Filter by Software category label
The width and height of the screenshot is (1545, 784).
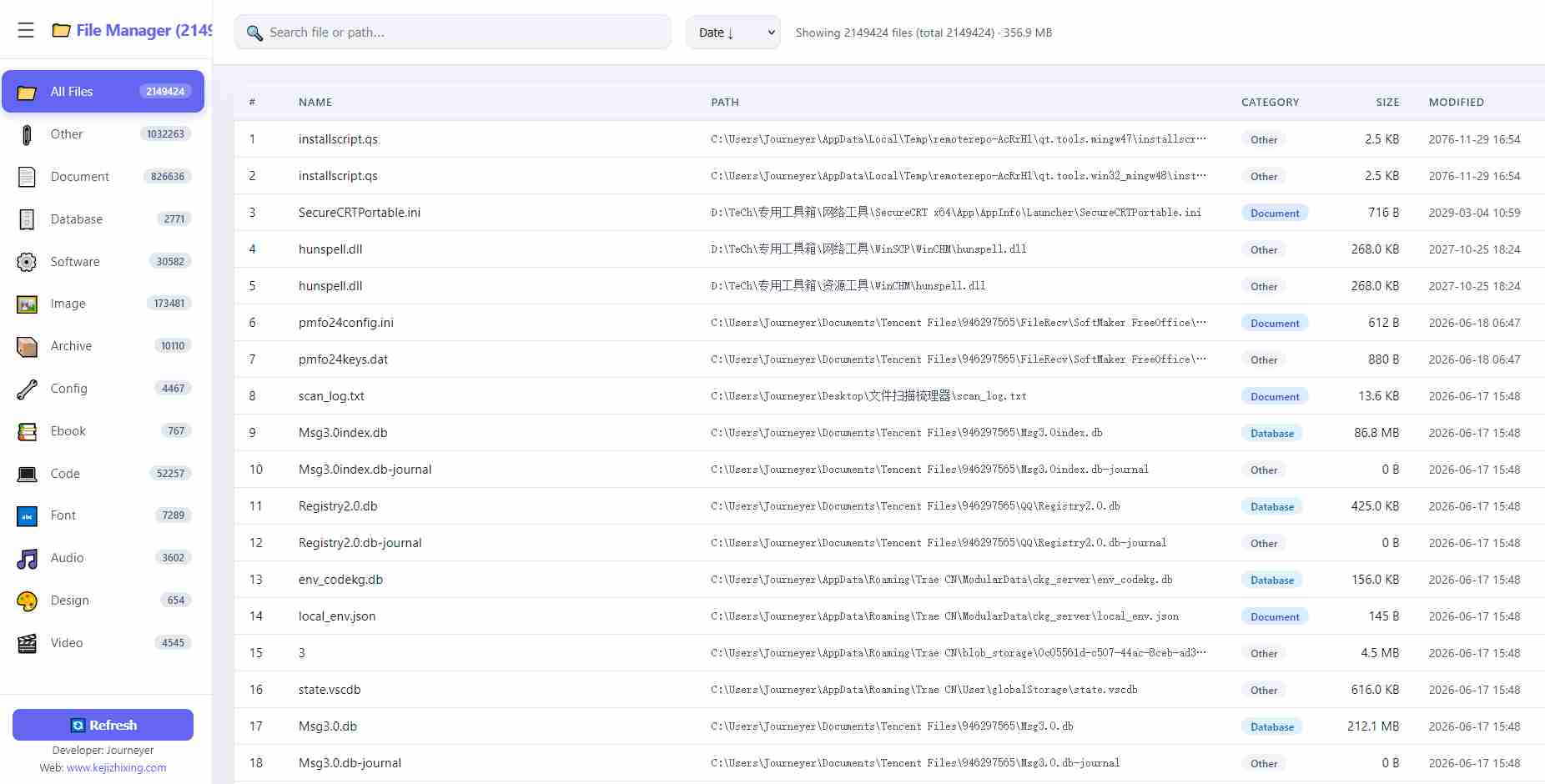75,262
